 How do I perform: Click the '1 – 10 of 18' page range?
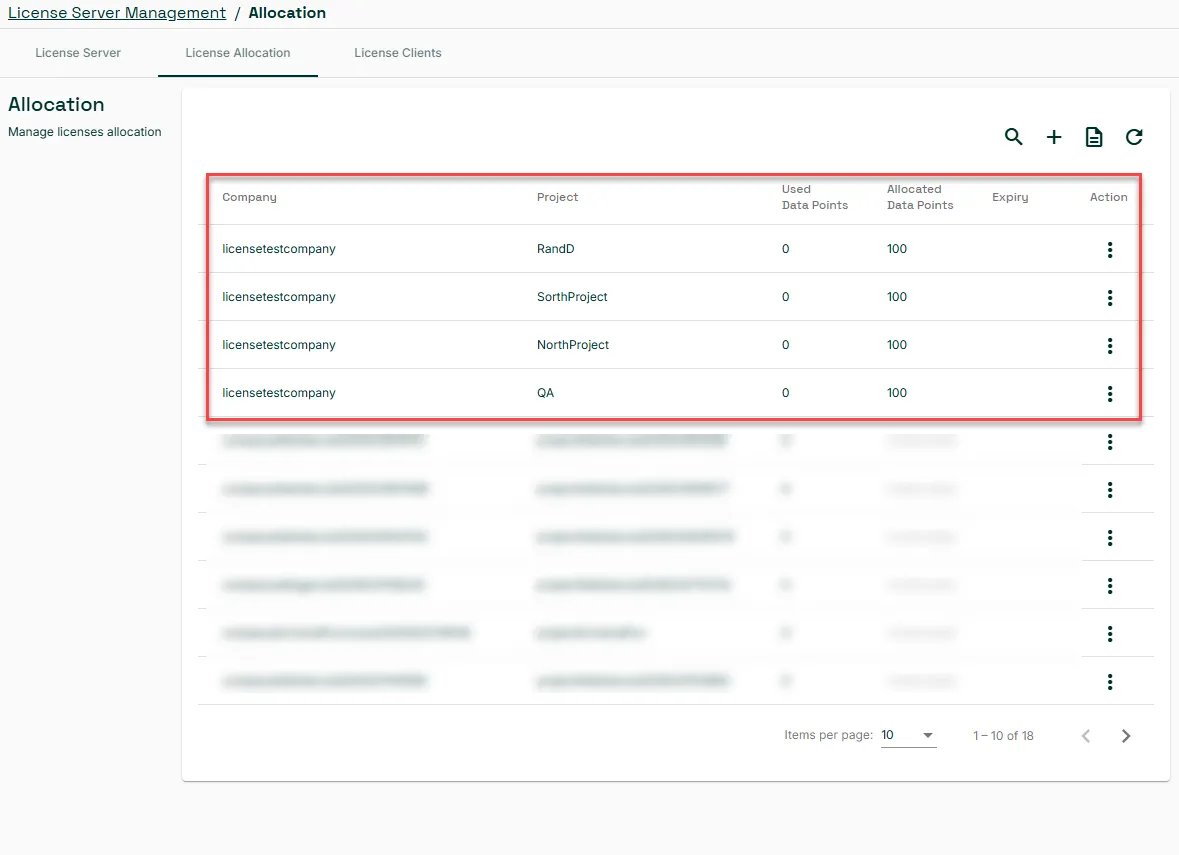1003,735
